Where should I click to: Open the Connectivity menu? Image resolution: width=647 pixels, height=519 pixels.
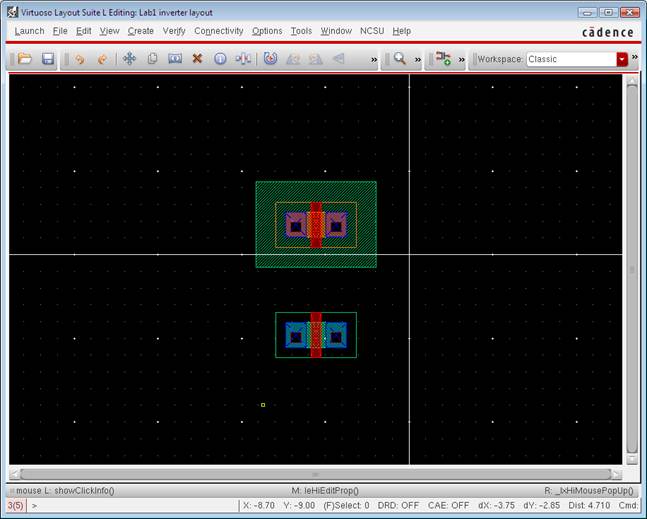[218, 31]
